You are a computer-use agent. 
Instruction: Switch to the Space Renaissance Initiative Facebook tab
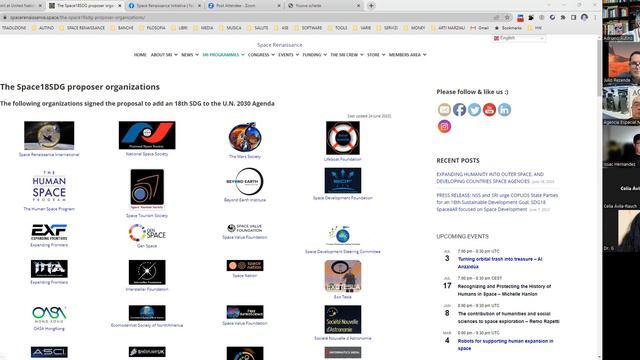165,6
